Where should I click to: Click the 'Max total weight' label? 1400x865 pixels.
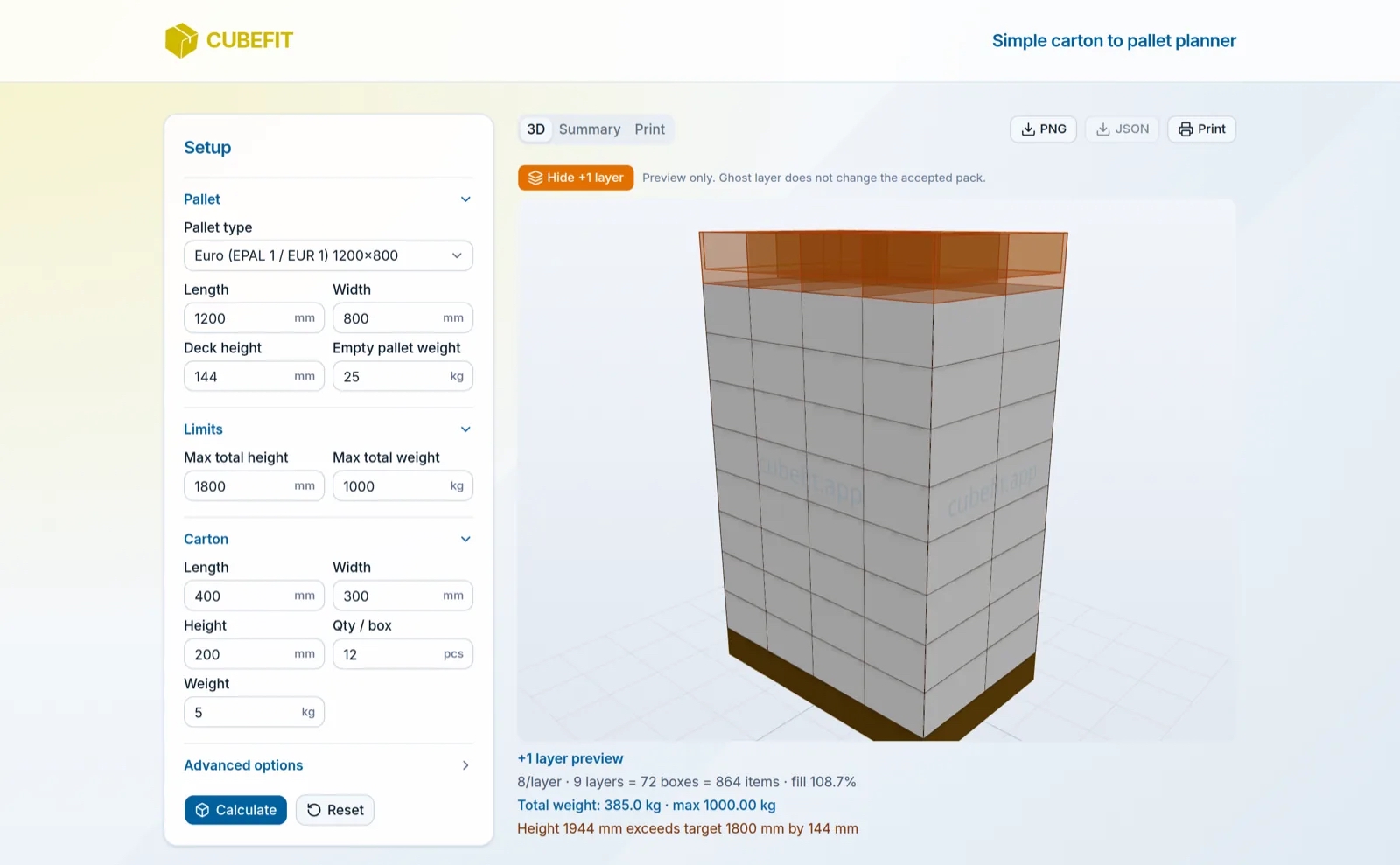click(x=386, y=457)
